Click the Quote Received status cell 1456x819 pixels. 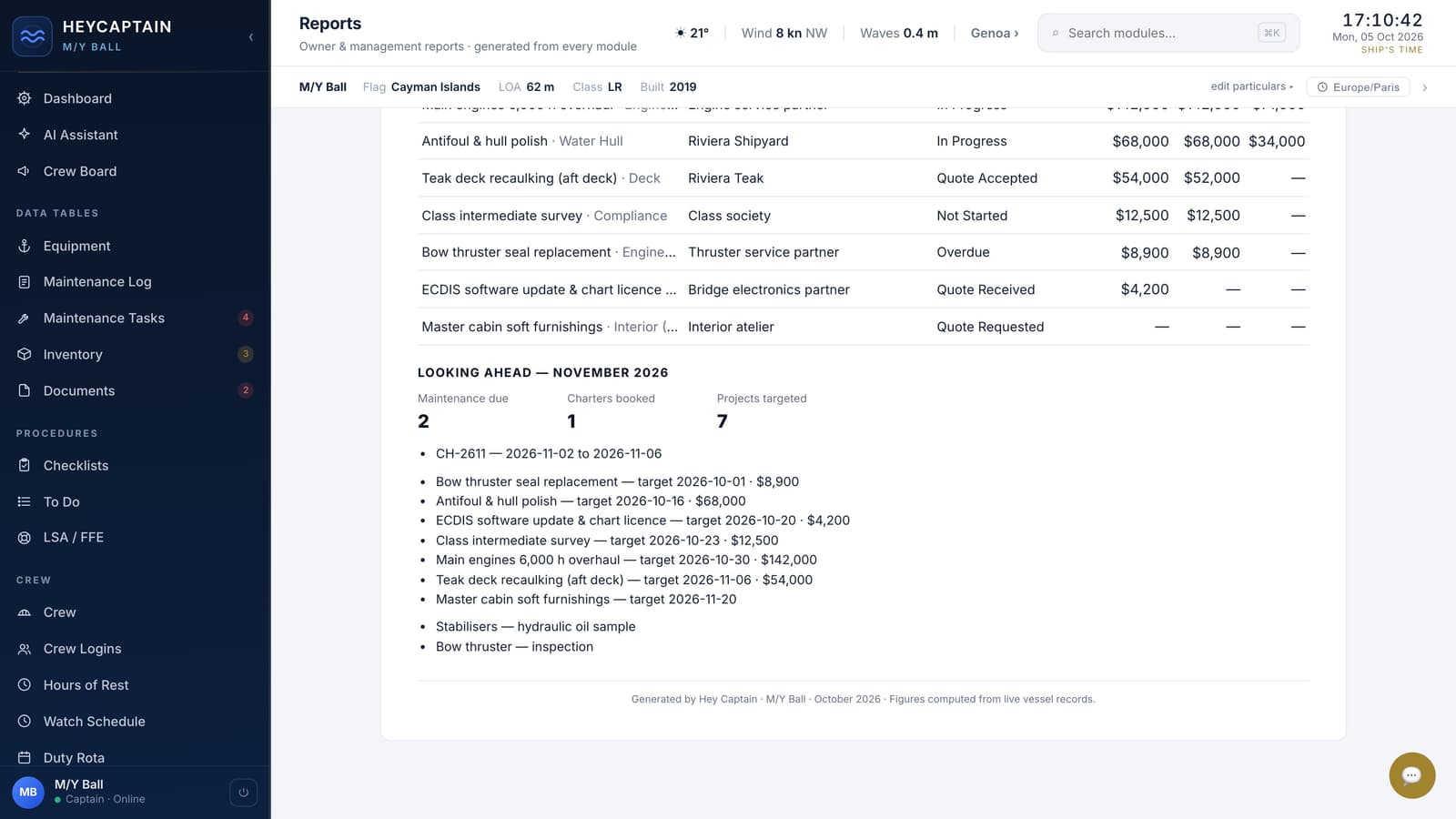[986, 289]
